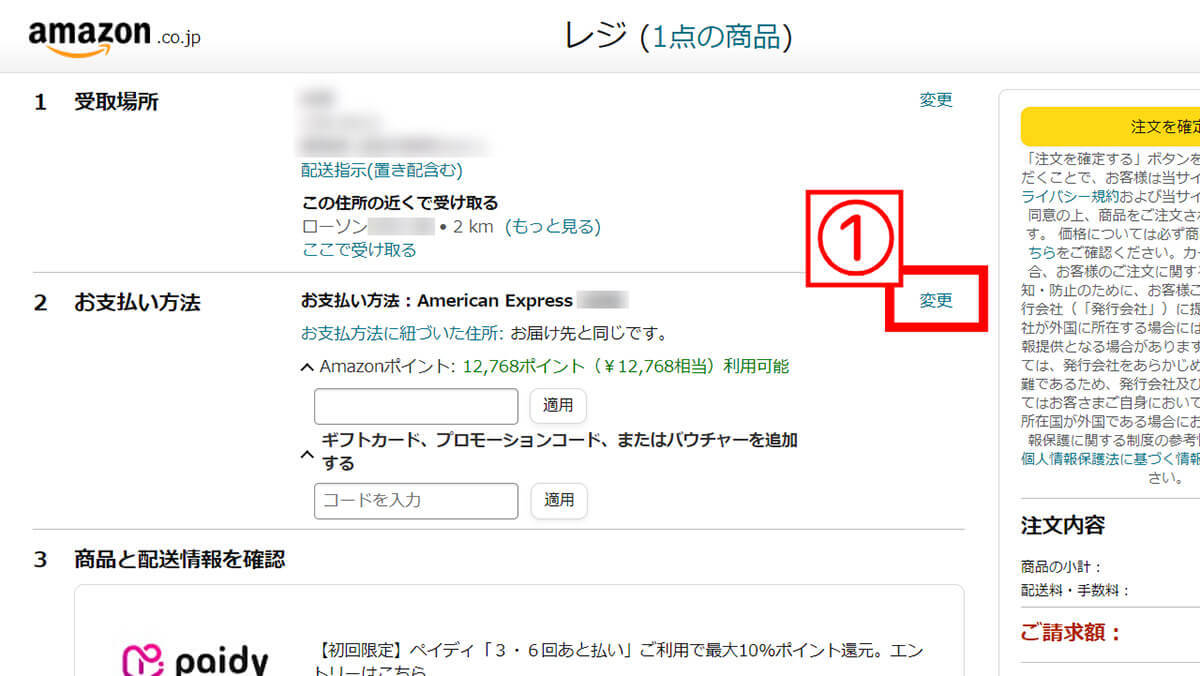Open お支払方法に紐づいた住所 link
This screenshot has width=1200, height=676.
pos(403,332)
